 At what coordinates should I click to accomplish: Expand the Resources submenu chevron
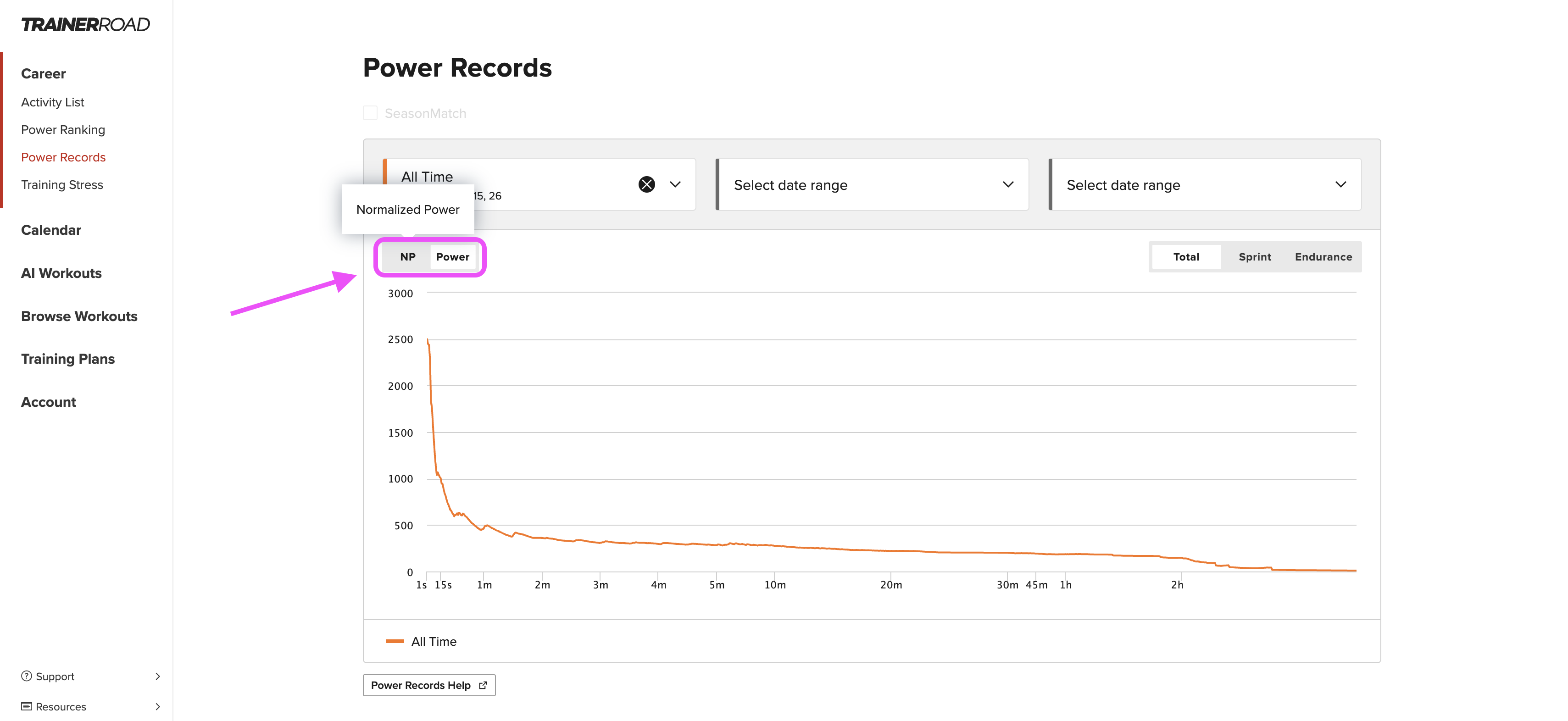(158, 706)
